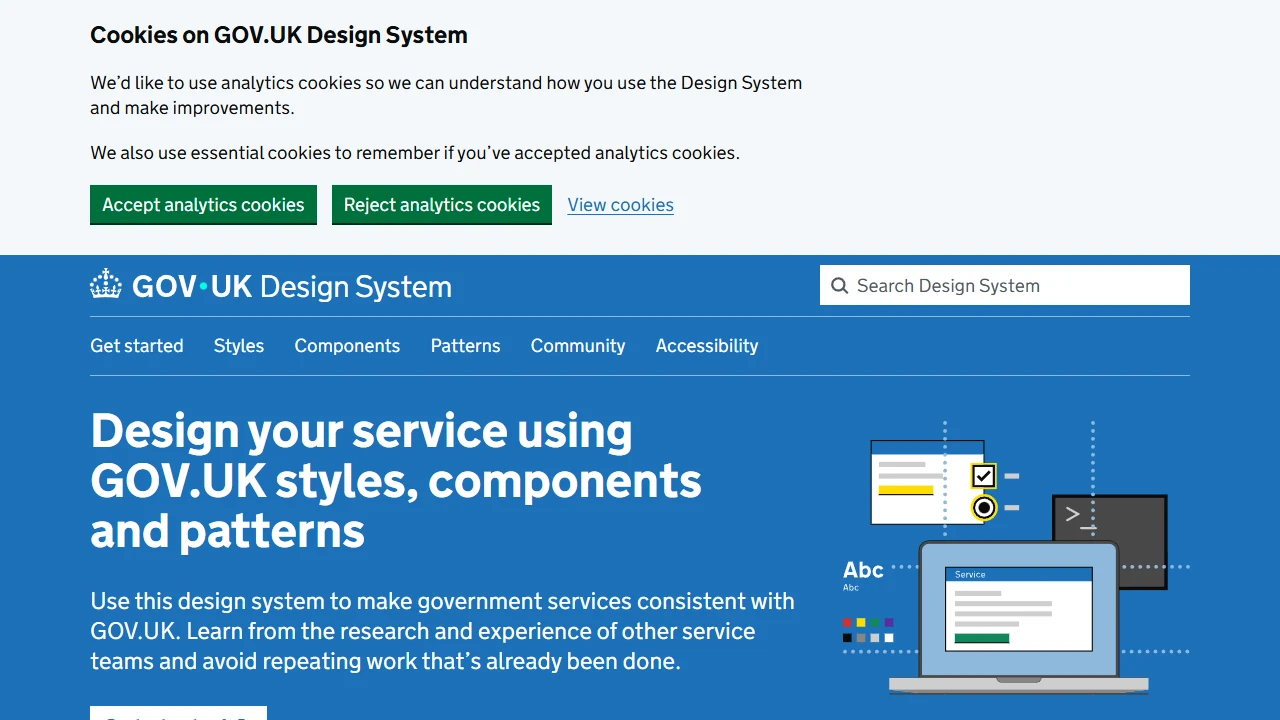1280x720 pixels.
Task: Open the View cookies link
Action: pos(620,204)
